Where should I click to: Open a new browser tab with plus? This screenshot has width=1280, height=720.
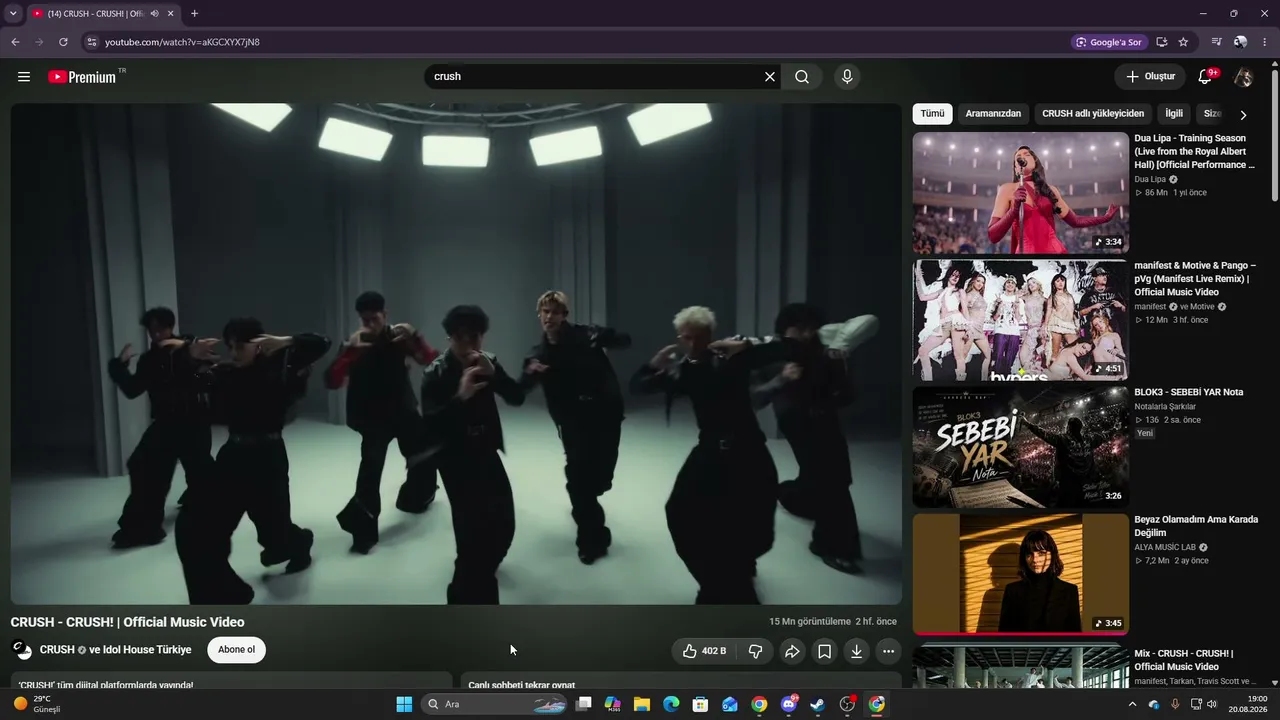click(194, 14)
